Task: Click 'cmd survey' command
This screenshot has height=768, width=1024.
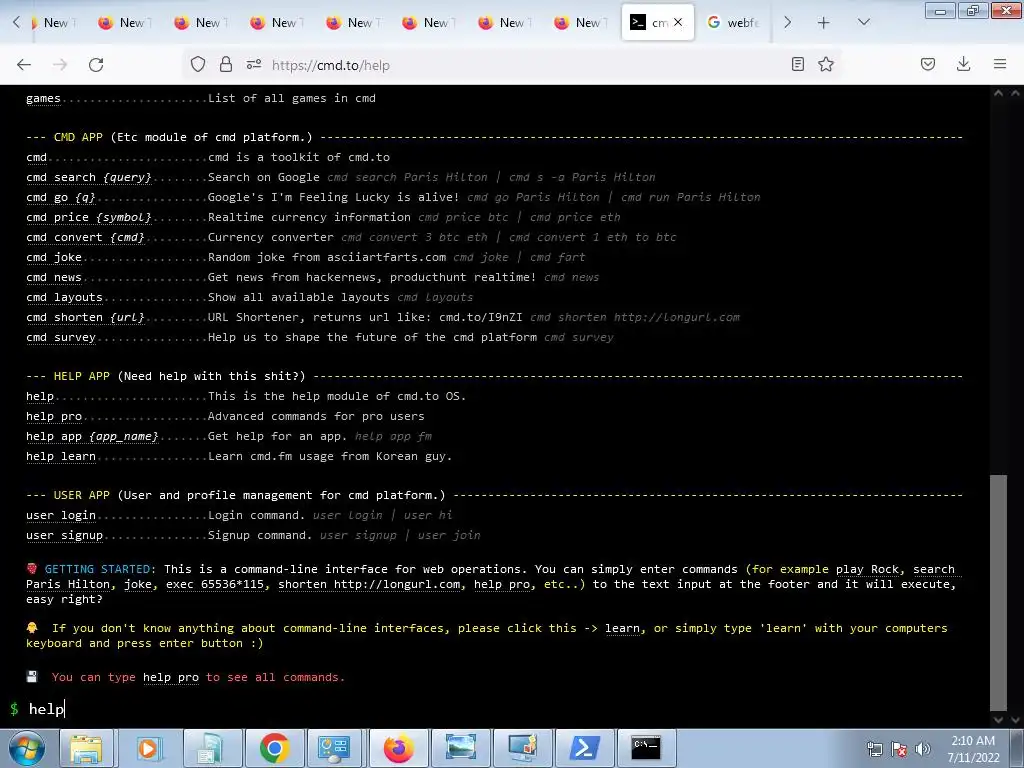Action: (x=61, y=338)
